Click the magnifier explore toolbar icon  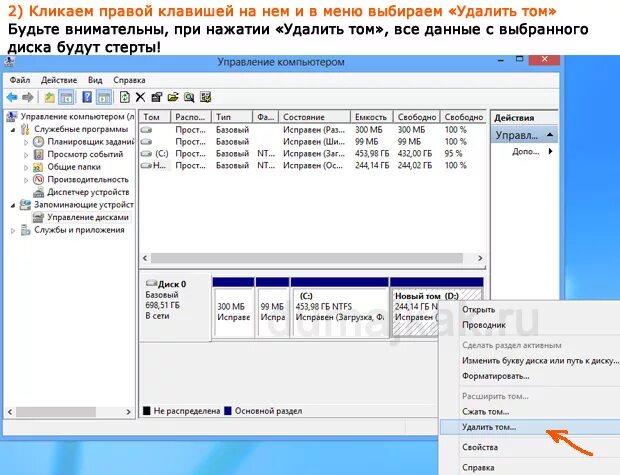pyautogui.click(x=189, y=97)
